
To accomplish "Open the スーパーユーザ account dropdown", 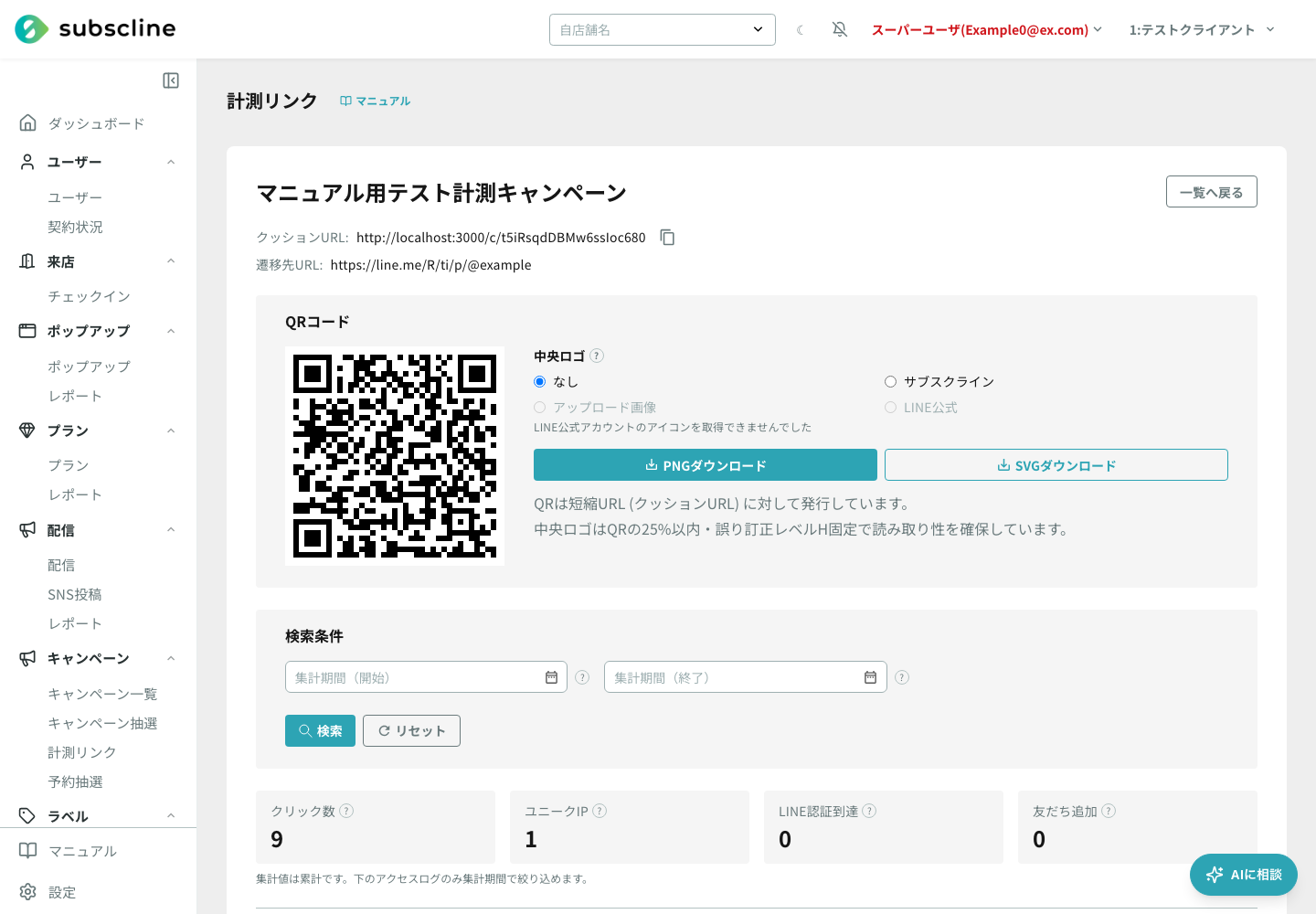I will (x=987, y=29).
